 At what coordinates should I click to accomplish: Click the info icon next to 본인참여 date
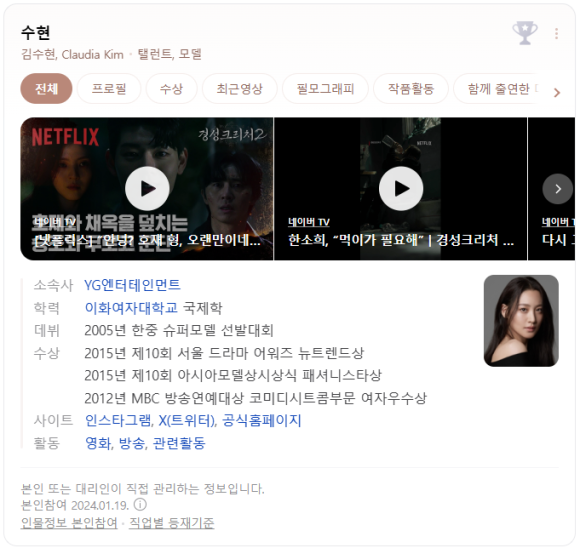tap(140, 505)
